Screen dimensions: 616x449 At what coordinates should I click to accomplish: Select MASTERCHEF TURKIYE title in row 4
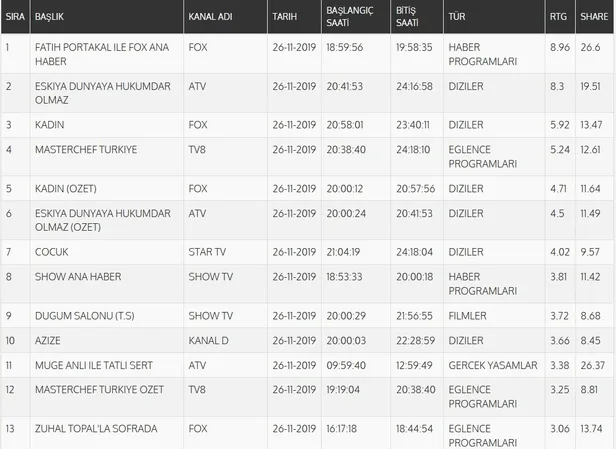click(x=86, y=150)
